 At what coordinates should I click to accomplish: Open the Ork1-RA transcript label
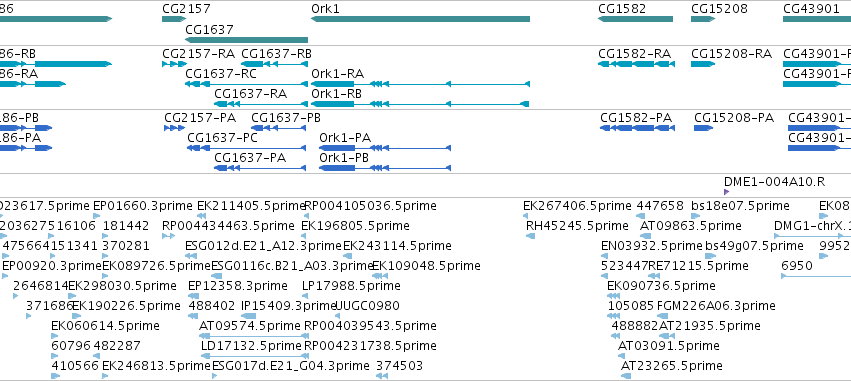click(337, 74)
